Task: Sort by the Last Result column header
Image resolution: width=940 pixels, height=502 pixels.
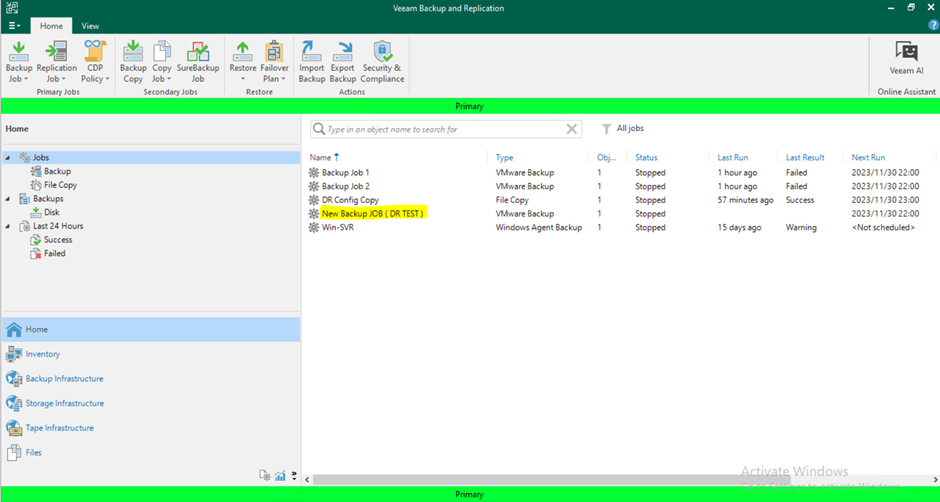Action: tap(805, 158)
